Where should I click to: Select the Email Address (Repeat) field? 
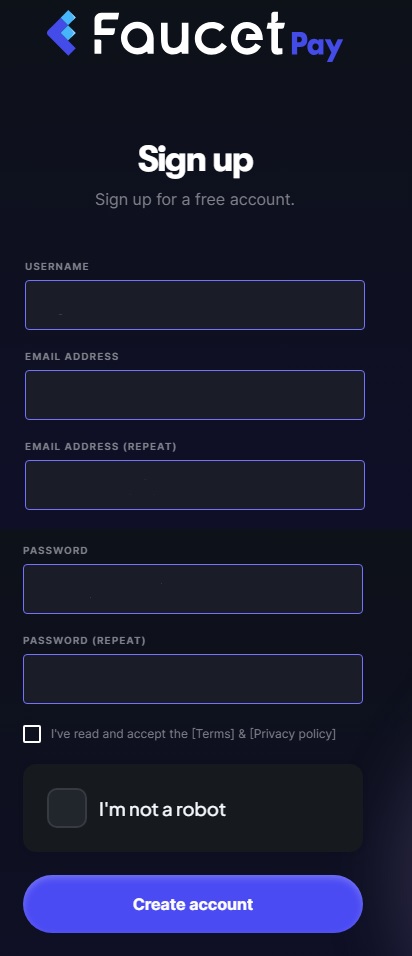click(x=195, y=485)
